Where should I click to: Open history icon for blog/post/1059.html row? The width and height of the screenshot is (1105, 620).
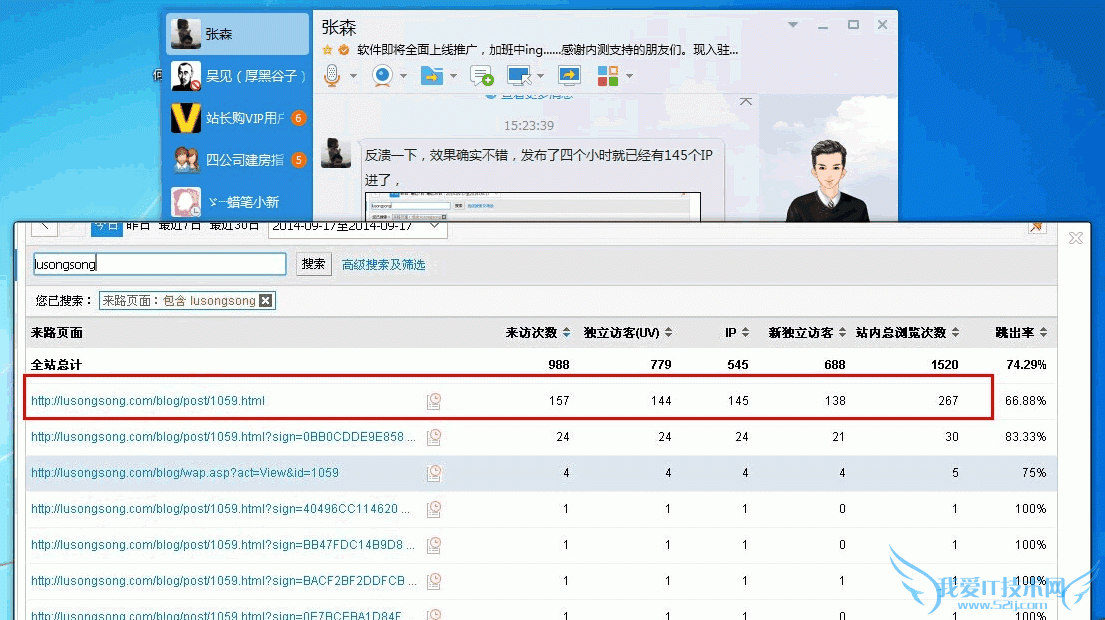coord(434,401)
